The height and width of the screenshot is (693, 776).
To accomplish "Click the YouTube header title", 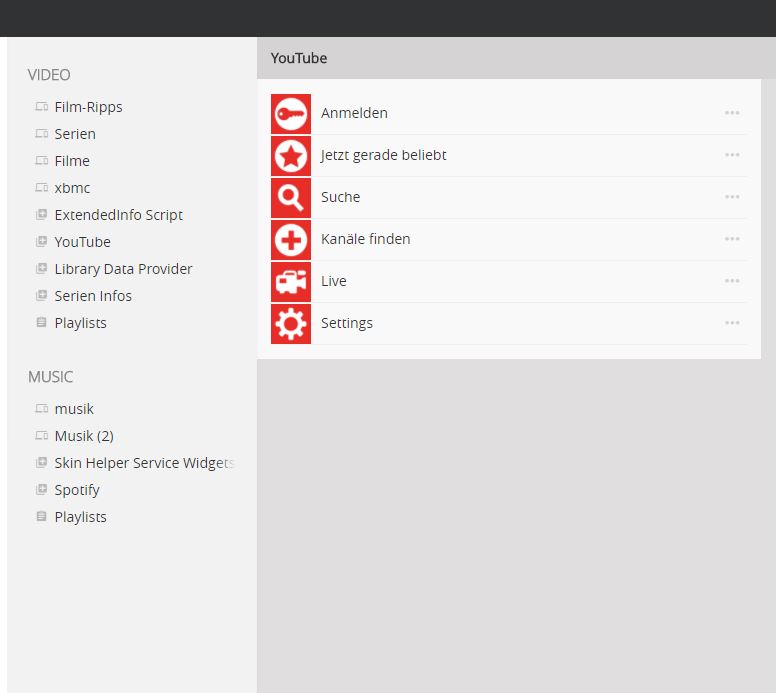I will (x=299, y=58).
